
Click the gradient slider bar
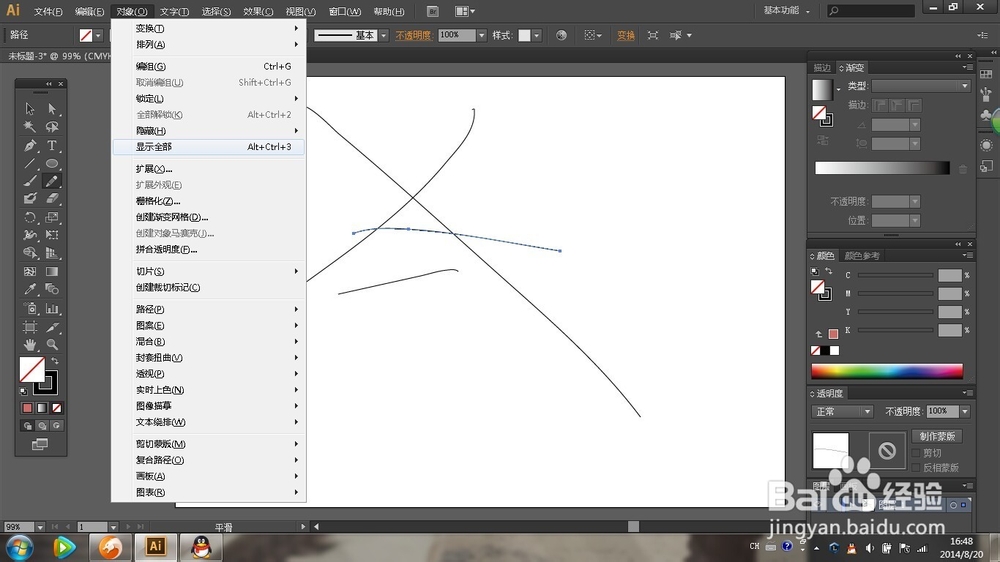882,168
